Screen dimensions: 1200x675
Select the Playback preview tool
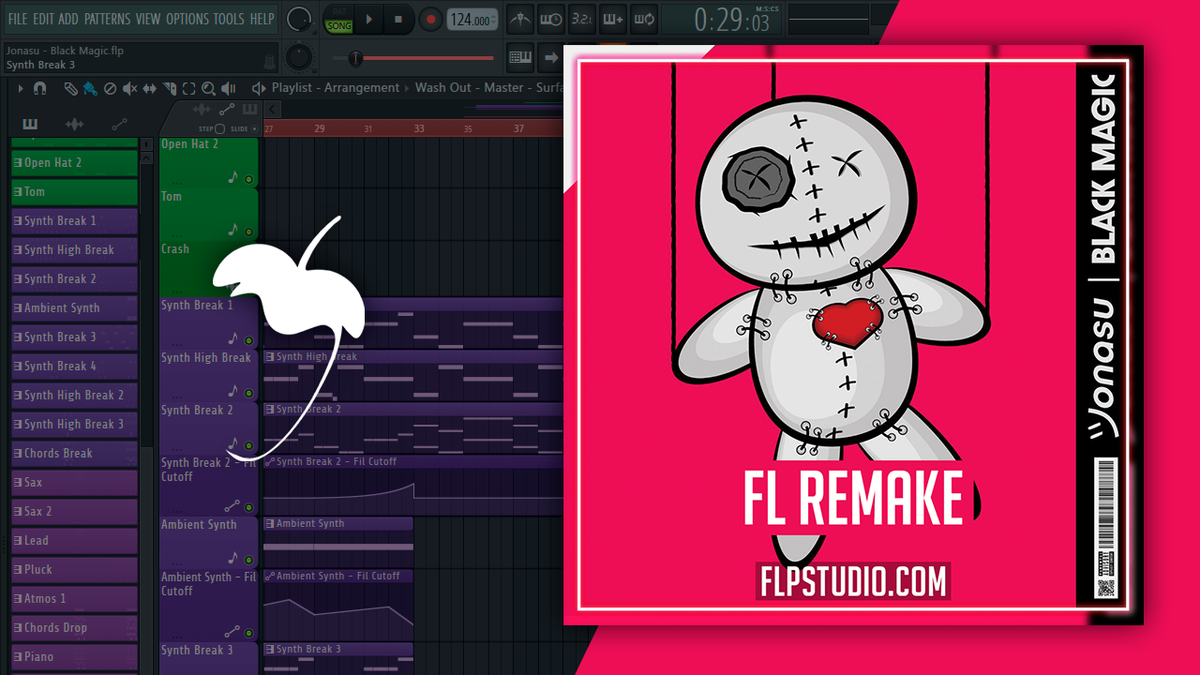click(229, 88)
